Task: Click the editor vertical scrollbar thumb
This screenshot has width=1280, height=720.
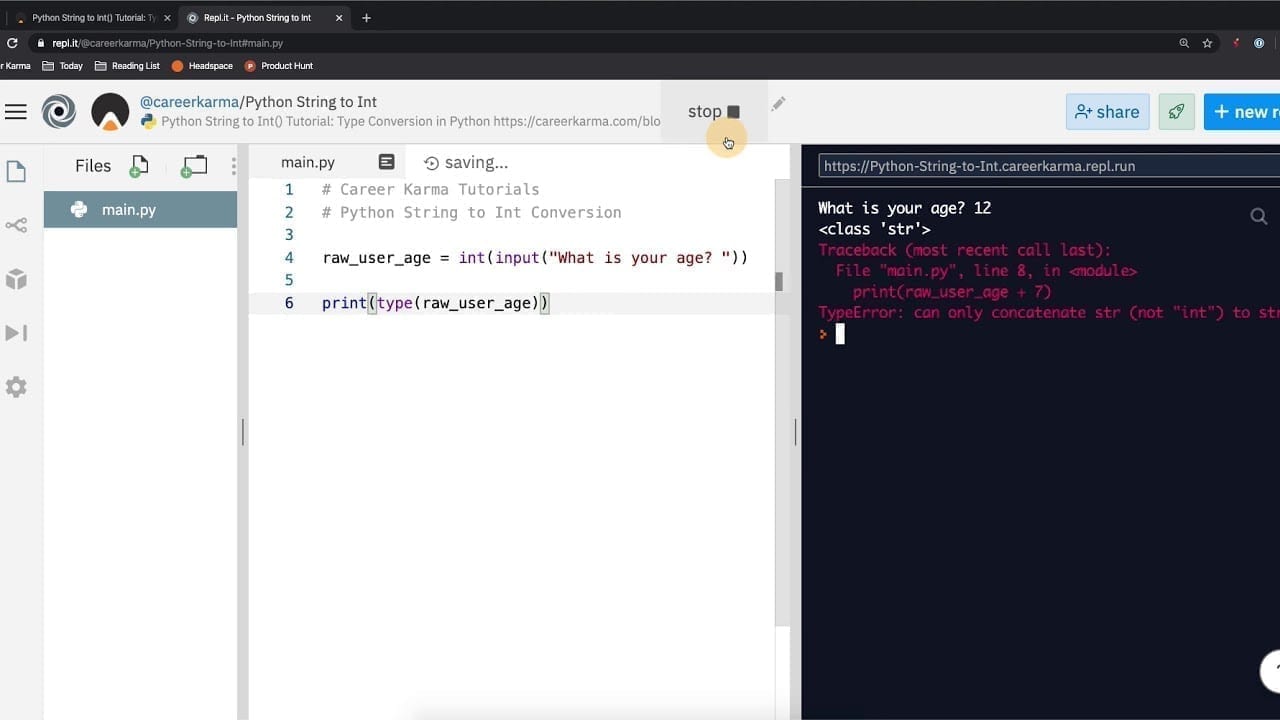Action: point(779,281)
